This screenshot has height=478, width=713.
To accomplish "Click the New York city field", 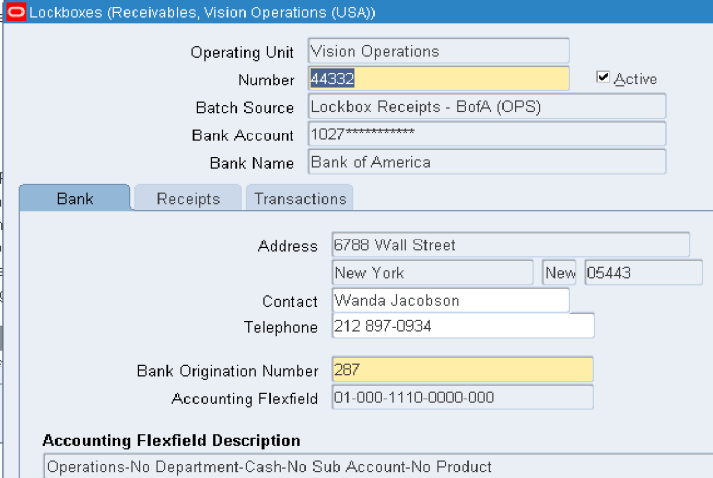I will (432, 273).
